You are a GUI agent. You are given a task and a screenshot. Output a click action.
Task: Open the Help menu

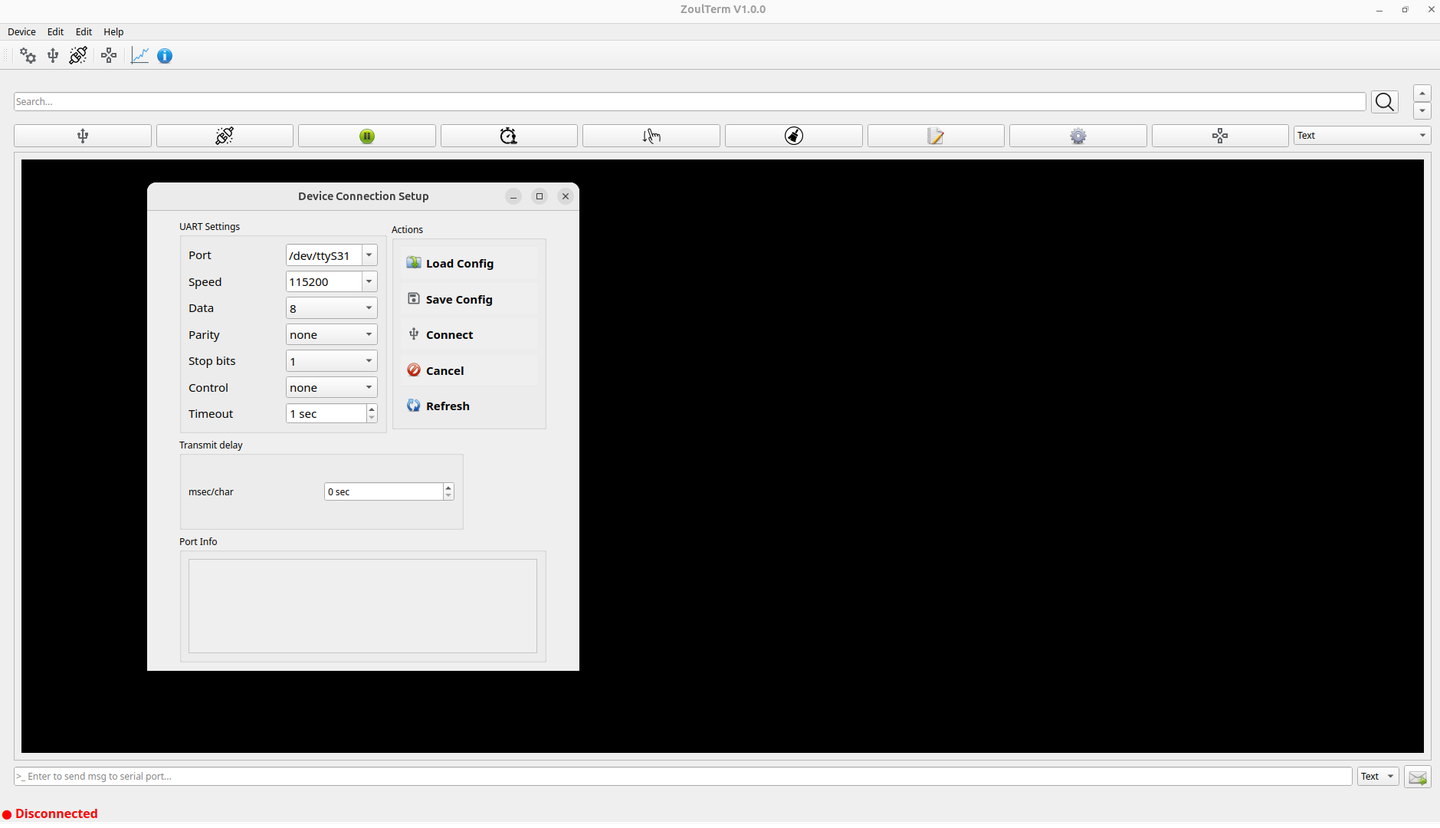pyautogui.click(x=114, y=32)
